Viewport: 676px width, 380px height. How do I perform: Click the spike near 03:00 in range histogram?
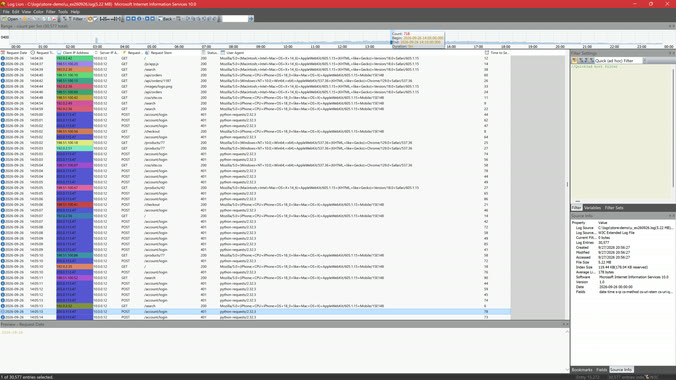pos(97,40)
